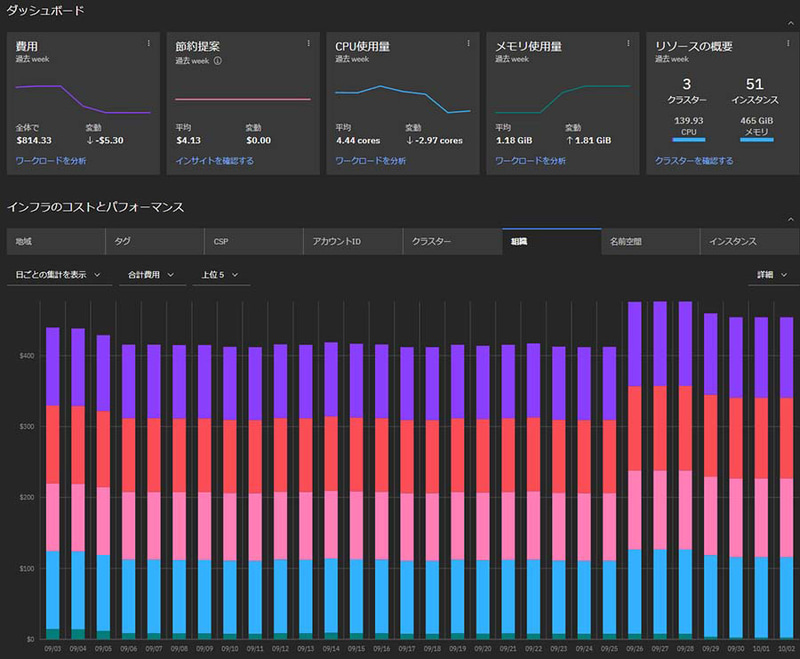This screenshot has height=659, width=800.
Task: Click the info icon beside 節約提案's 過去 week
Action: 217,61
